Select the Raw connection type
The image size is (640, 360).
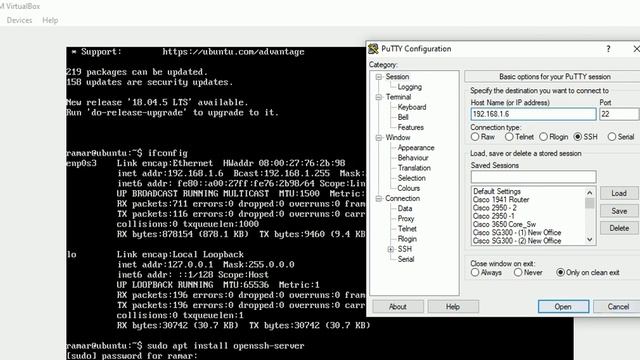click(482, 137)
